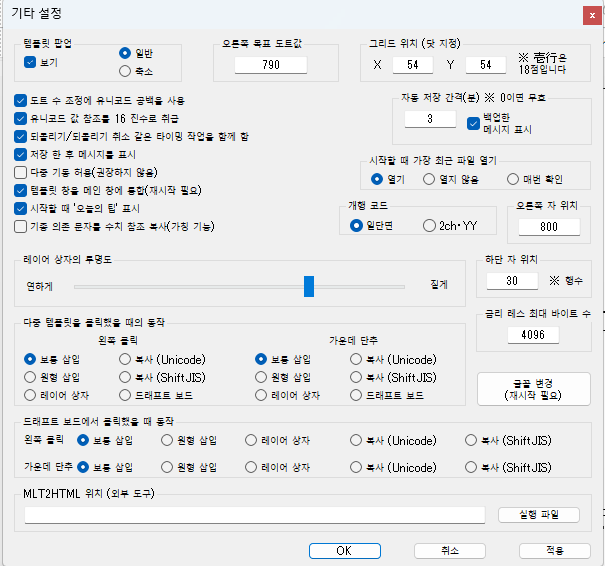Select 복사 (ShiftJIS) under 가운데 단추 for 다중 템플릿

point(356,377)
